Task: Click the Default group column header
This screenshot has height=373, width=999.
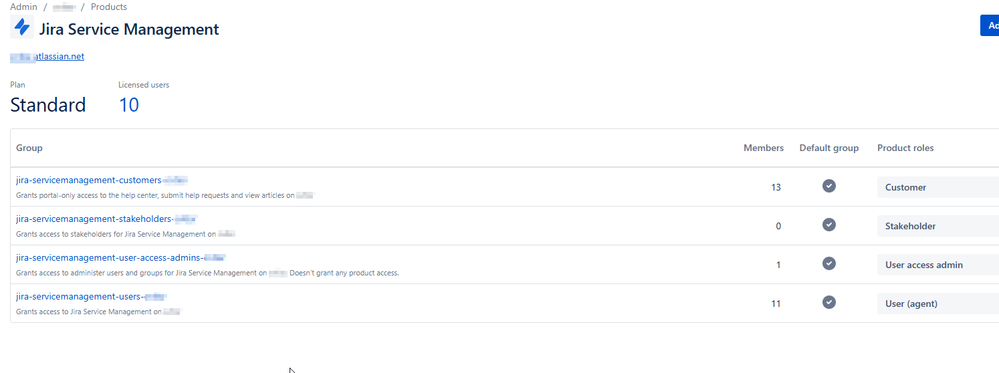Action: point(829,148)
